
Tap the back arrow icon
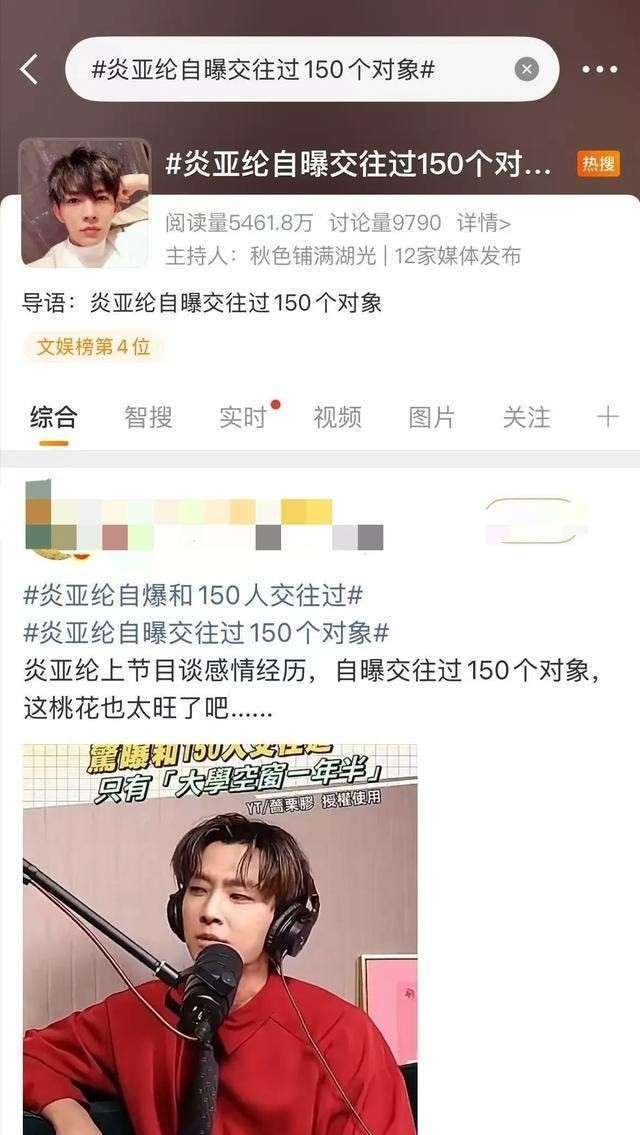click(x=29, y=69)
